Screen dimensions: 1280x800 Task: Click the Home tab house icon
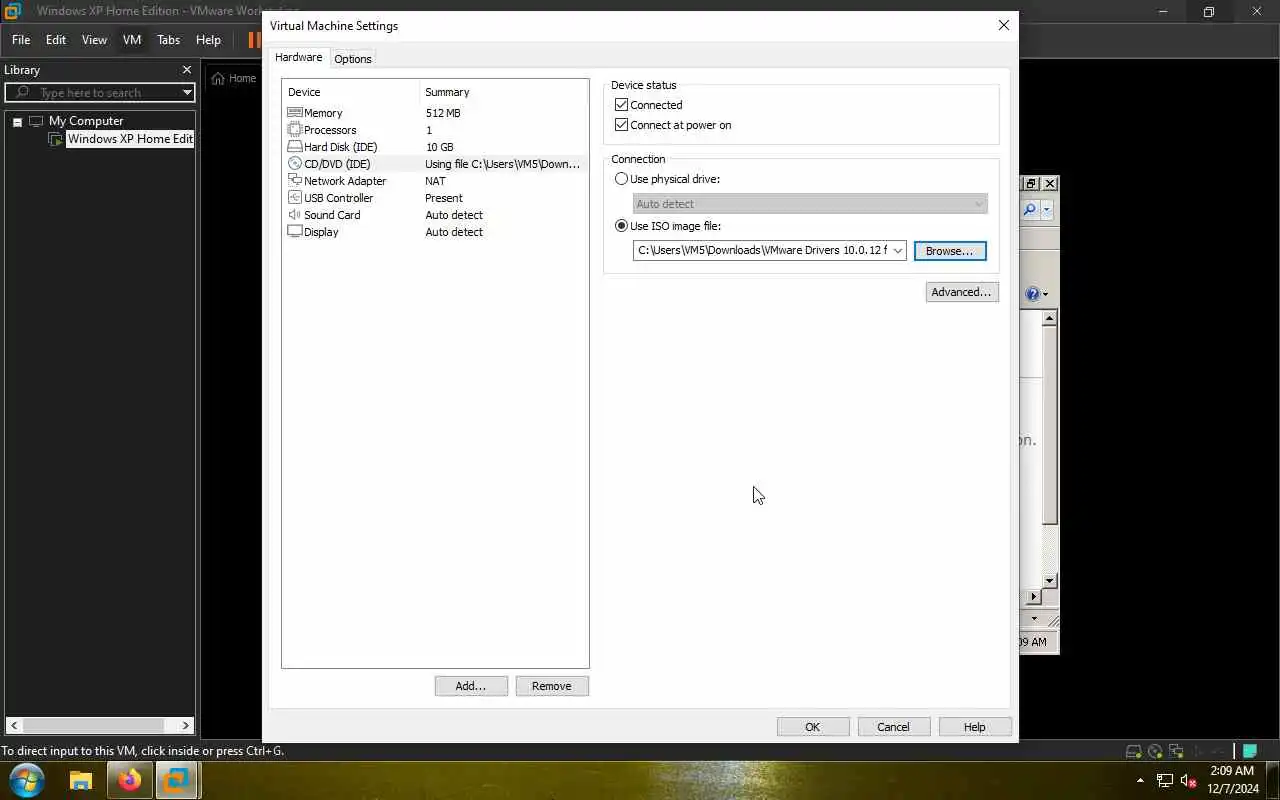(x=218, y=78)
